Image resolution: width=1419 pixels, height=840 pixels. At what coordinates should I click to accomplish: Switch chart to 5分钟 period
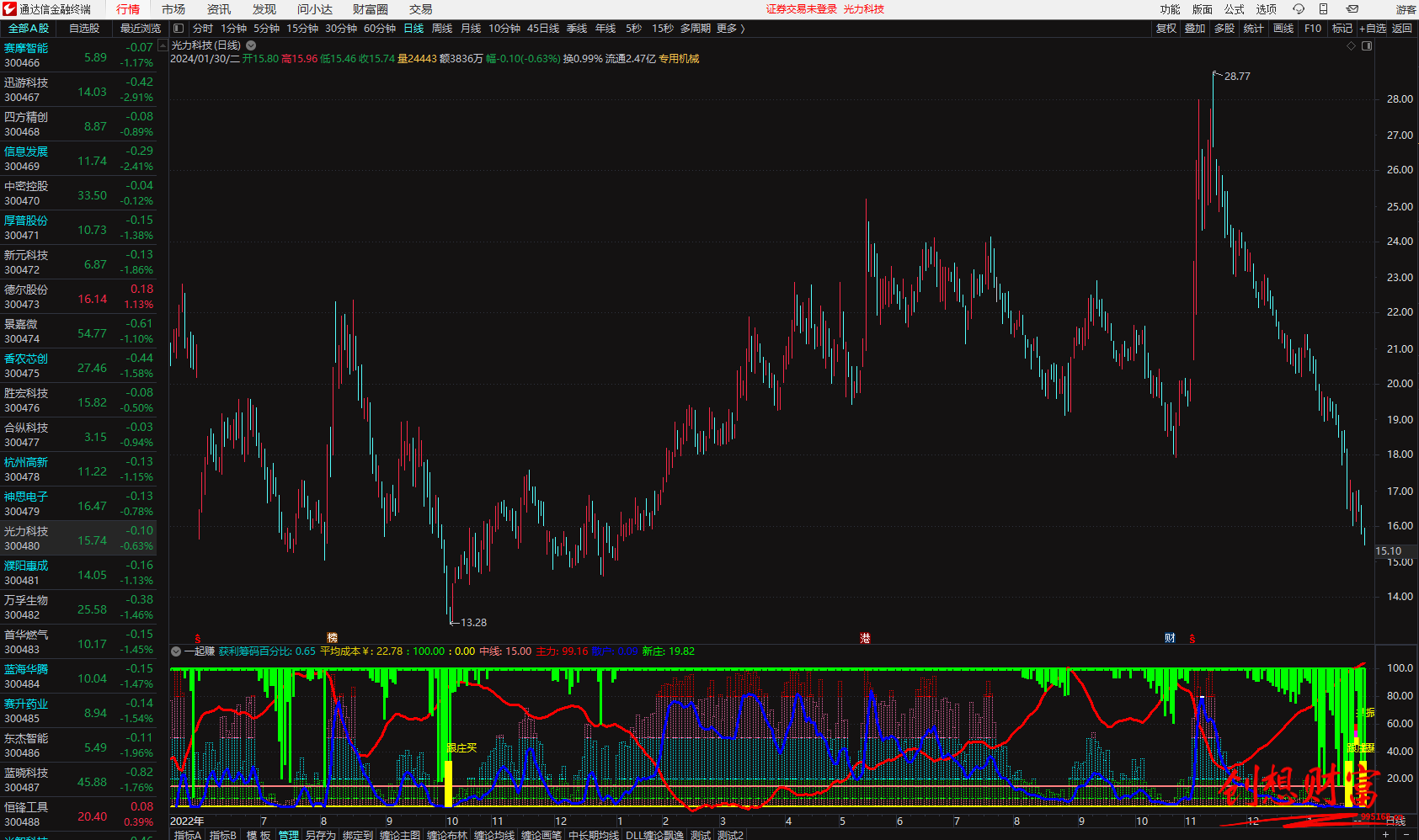coord(266,29)
